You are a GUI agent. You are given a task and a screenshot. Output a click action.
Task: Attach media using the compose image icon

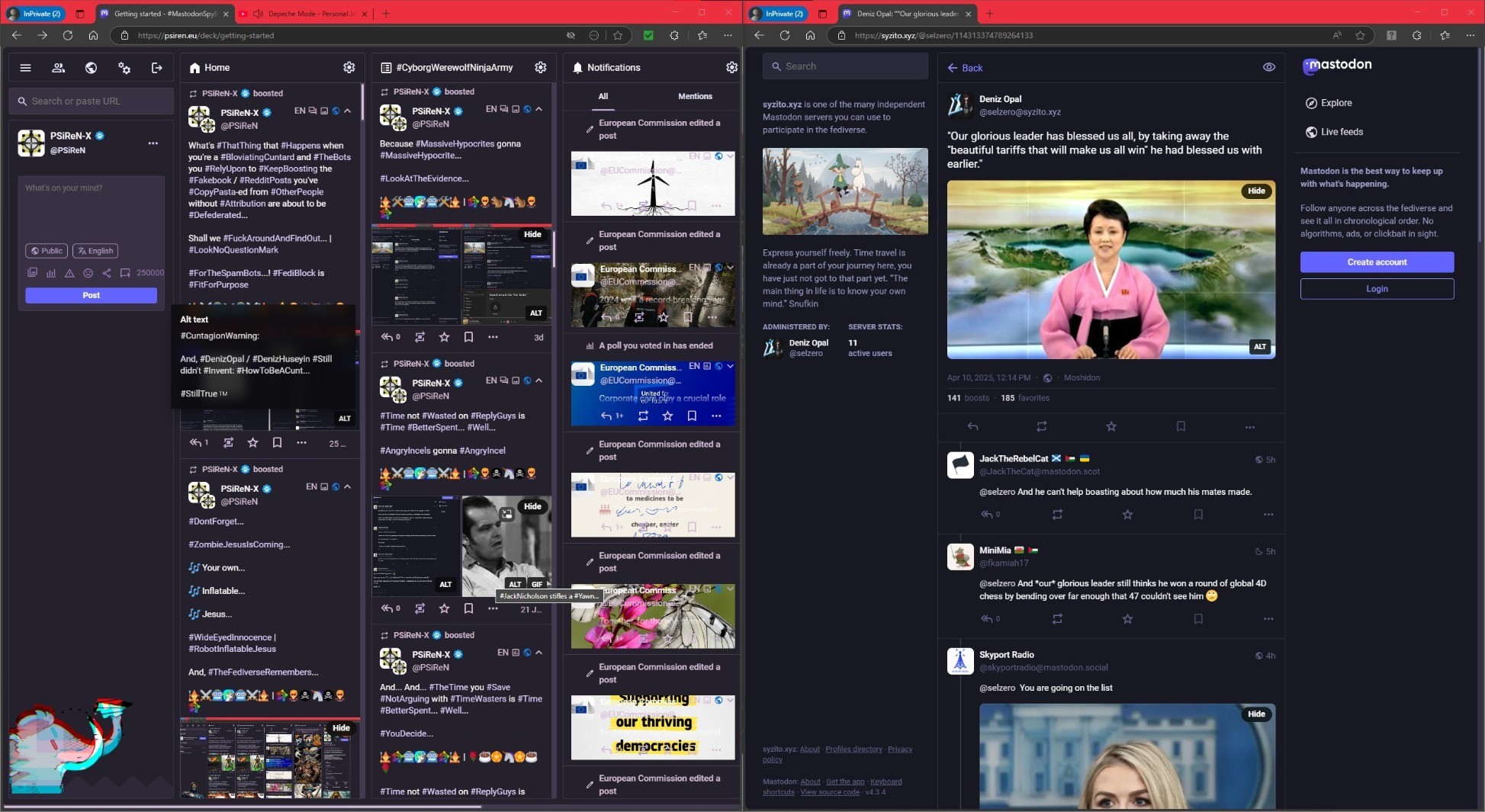32,273
